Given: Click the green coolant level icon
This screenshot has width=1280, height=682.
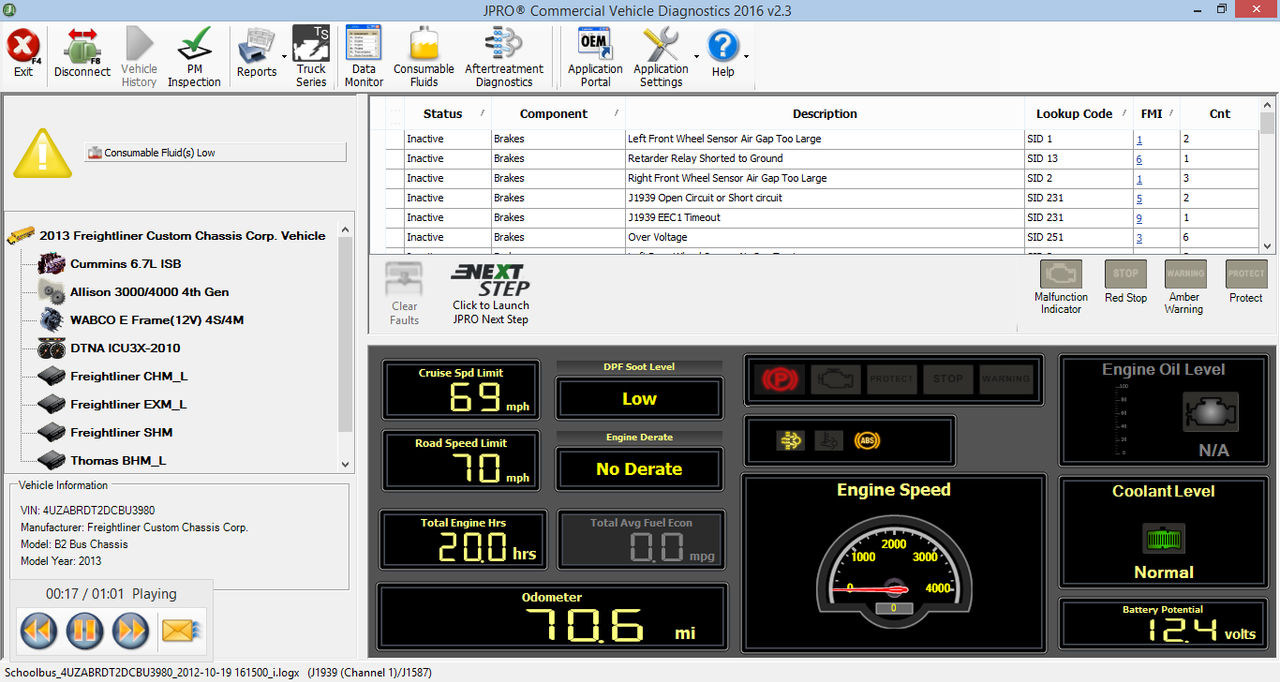Looking at the screenshot, I should coord(1163,538).
